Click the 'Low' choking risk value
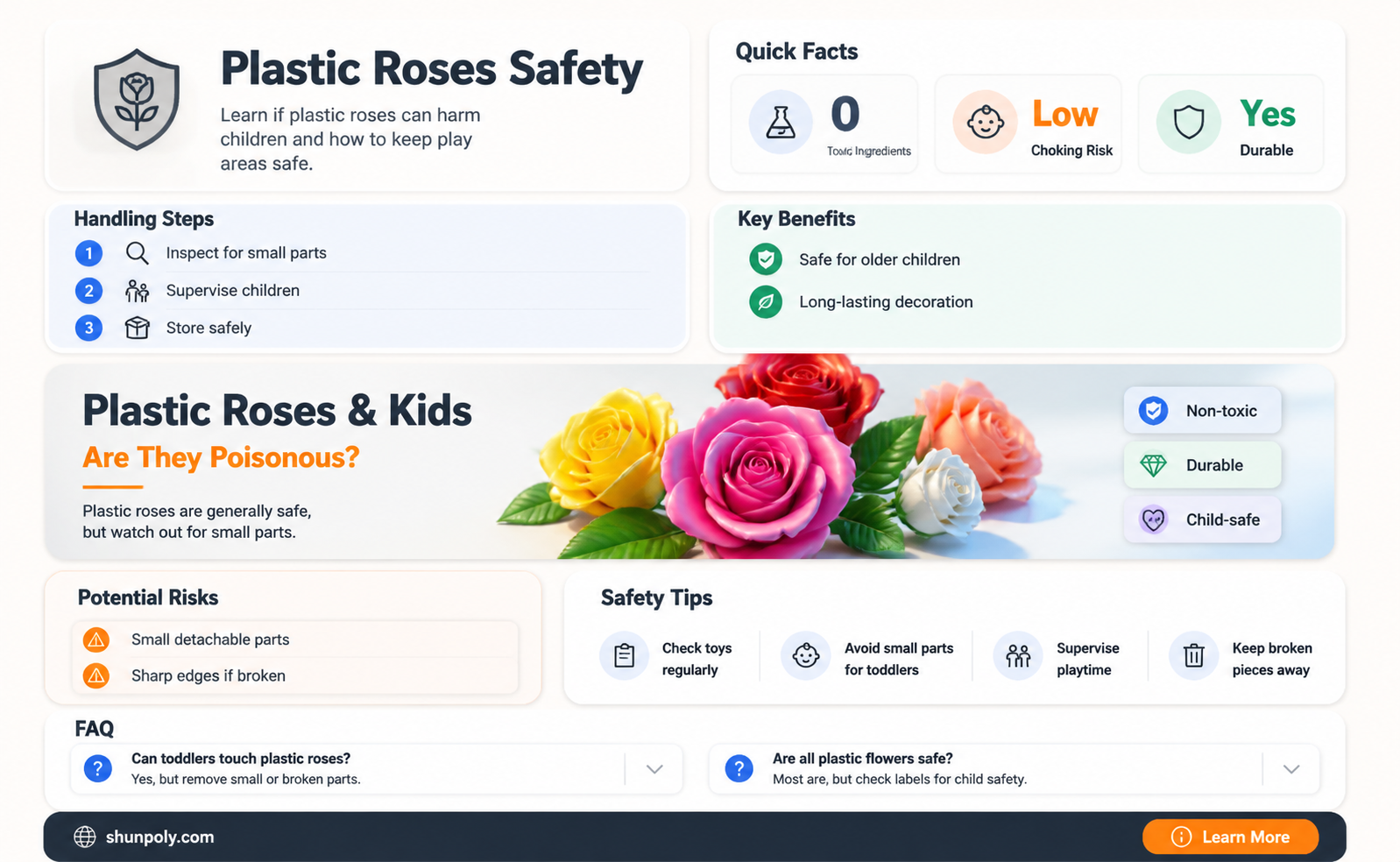 coord(1064,114)
